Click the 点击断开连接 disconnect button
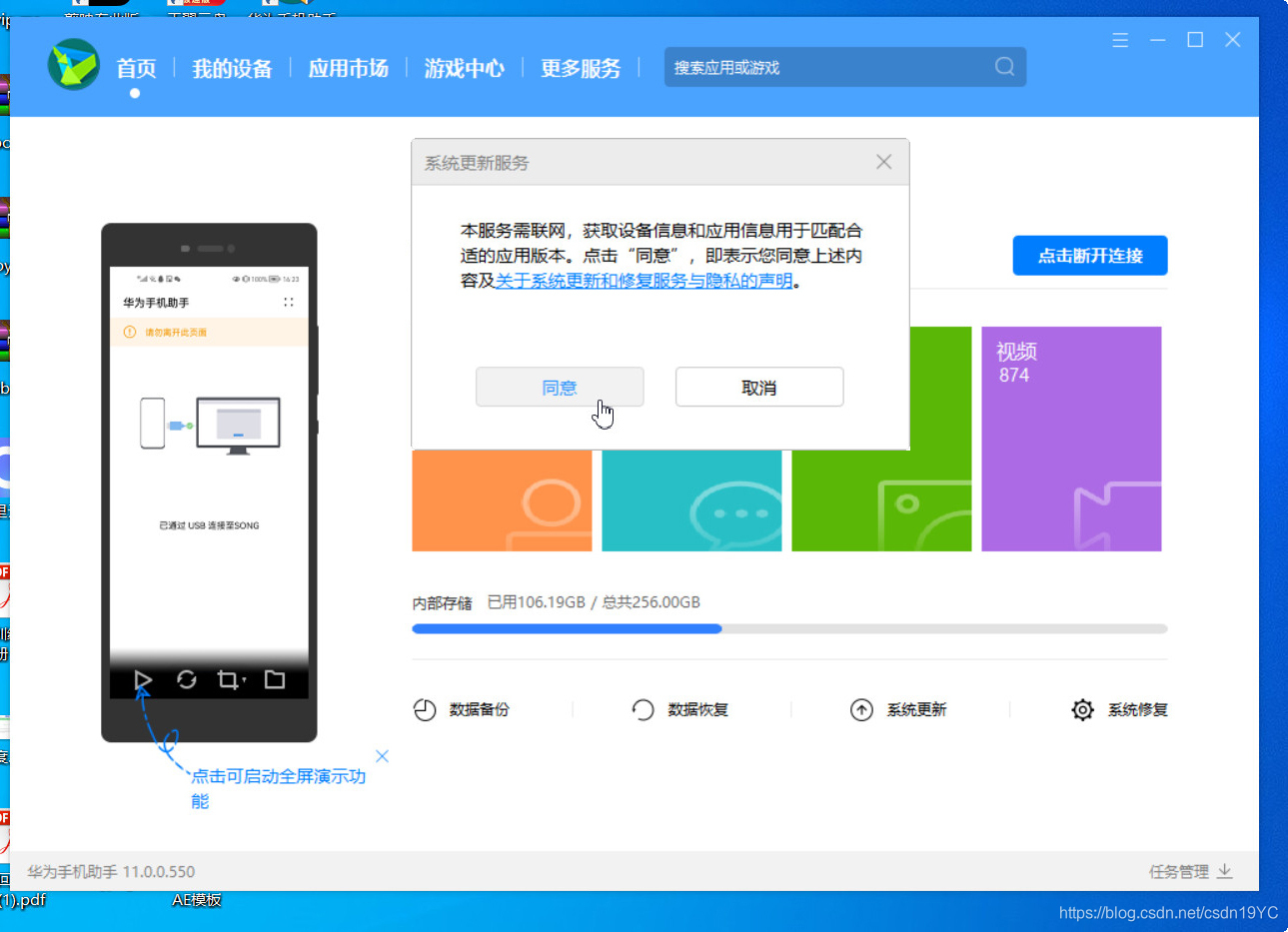This screenshot has height=932, width=1288. 1090,256
